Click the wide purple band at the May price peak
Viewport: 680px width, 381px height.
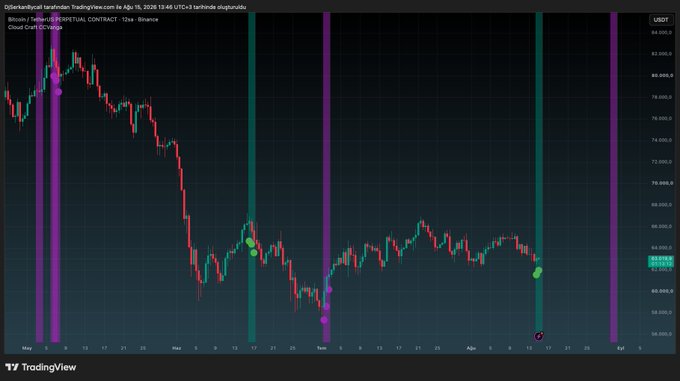coord(55,177)
